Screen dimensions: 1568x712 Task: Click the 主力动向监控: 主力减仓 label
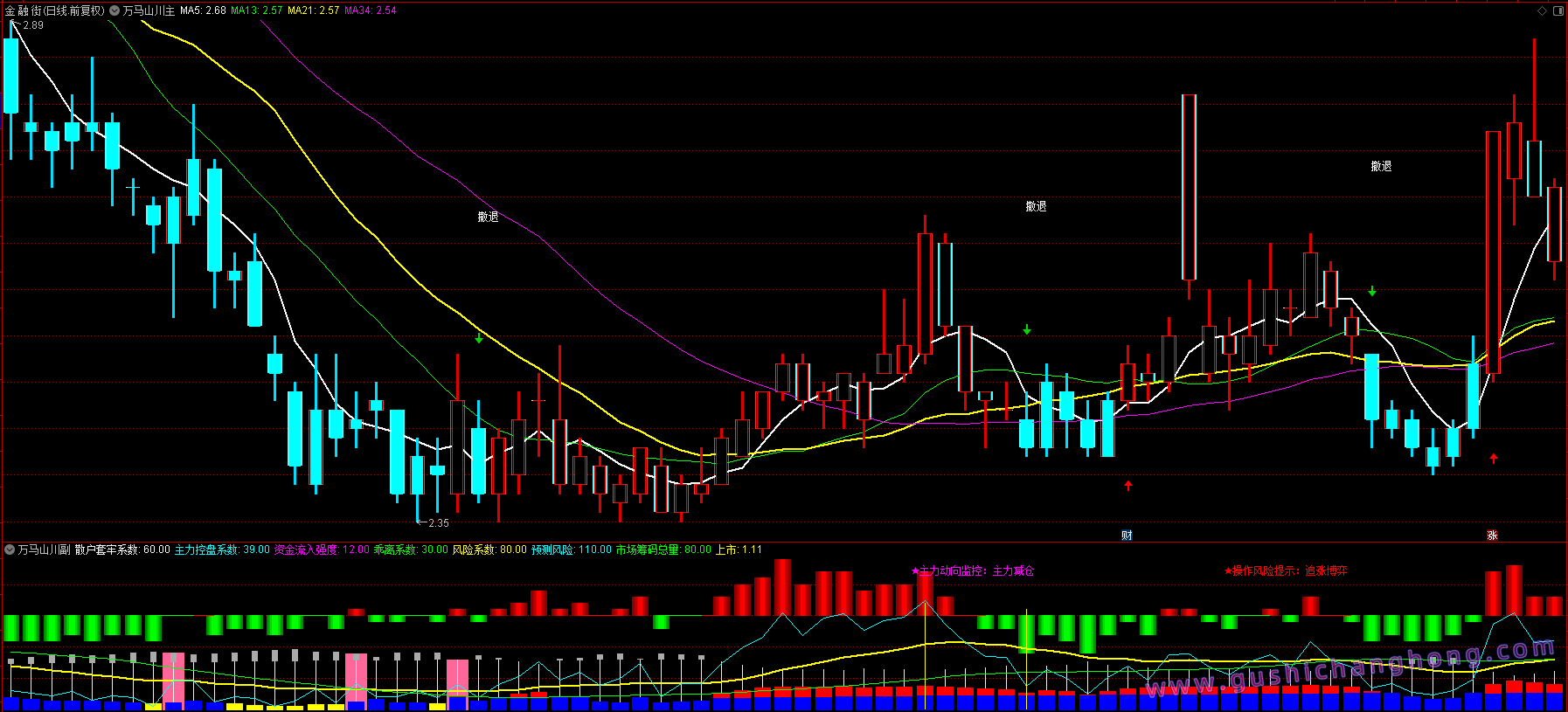pyautogui.click(x=973, y=570)
